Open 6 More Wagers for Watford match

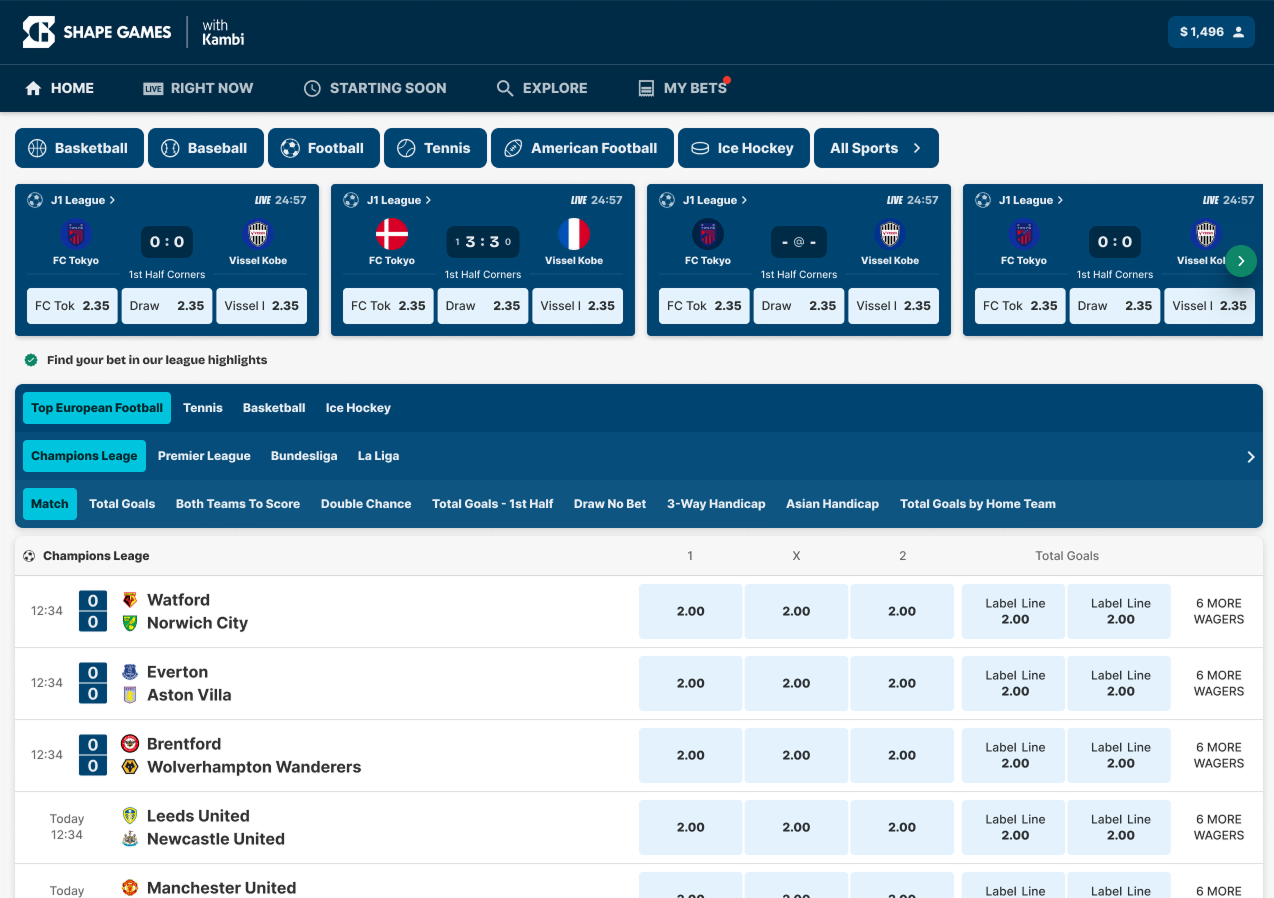tap(1218, 611)
